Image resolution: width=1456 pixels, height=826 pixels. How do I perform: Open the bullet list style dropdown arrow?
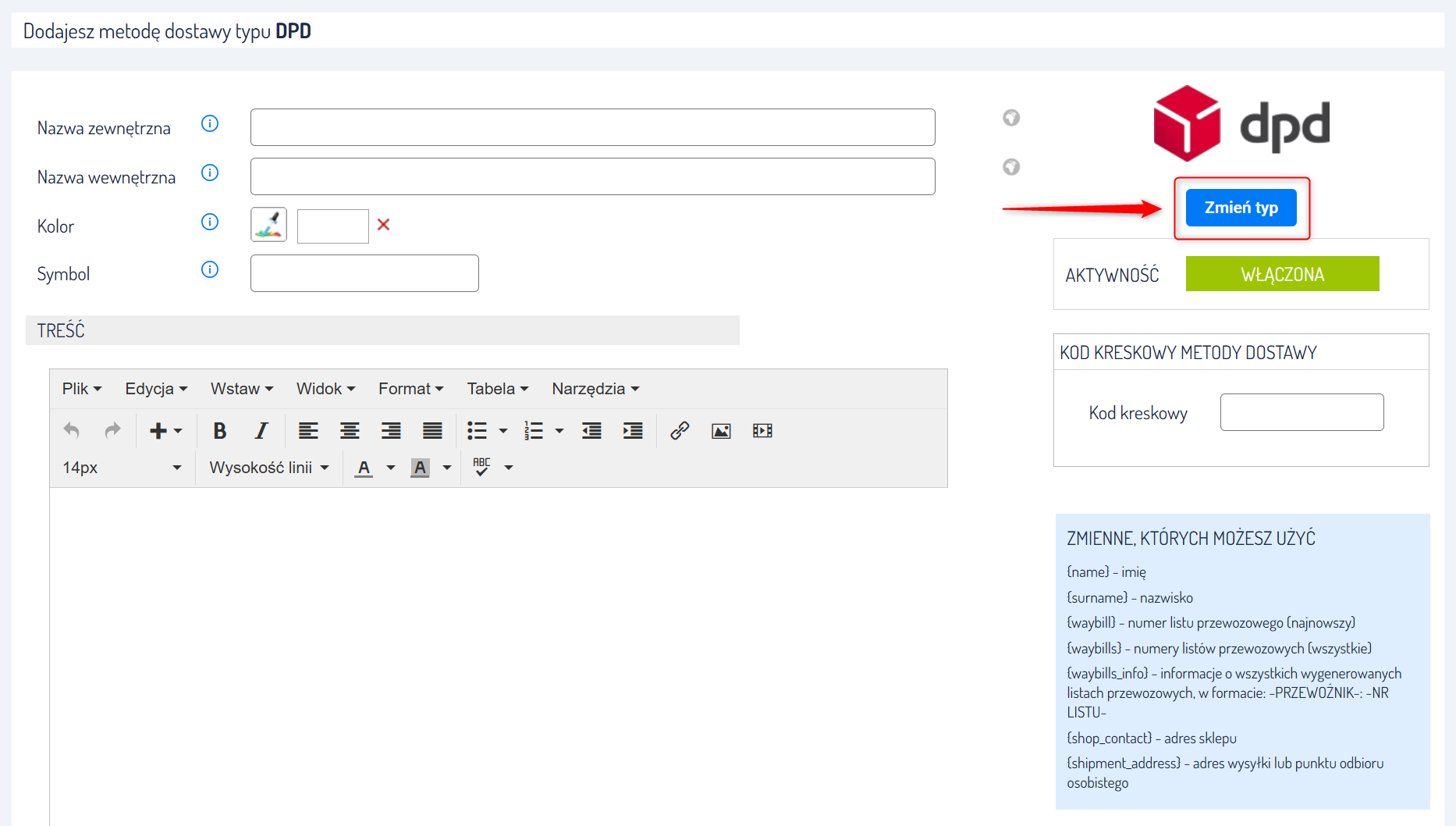pyautogui.click(x=503, y=431)
